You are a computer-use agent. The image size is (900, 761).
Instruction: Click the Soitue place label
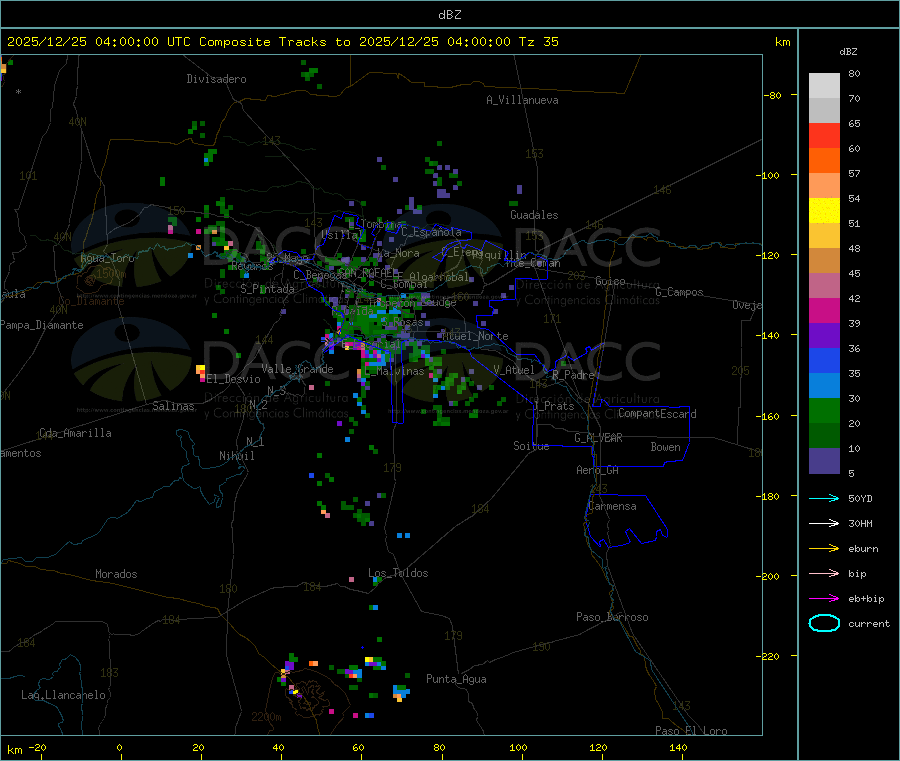(x=531, y=446)
